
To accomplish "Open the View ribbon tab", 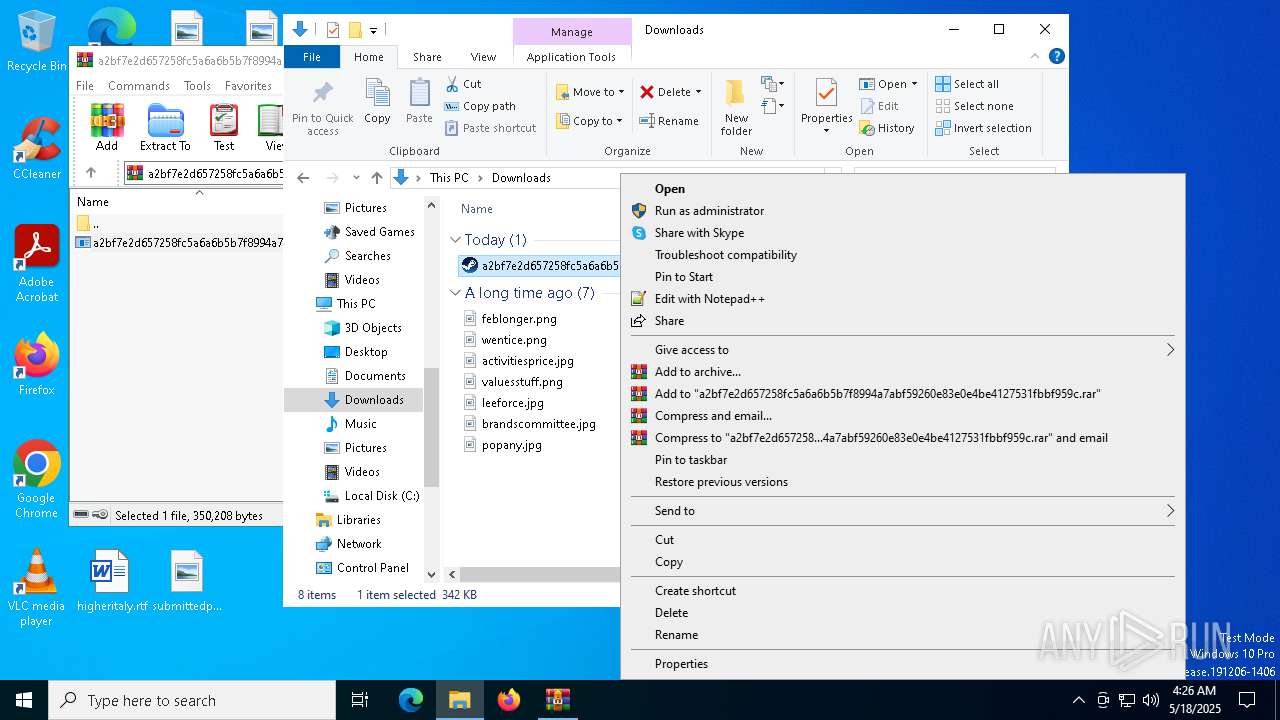I will (483, 57).
